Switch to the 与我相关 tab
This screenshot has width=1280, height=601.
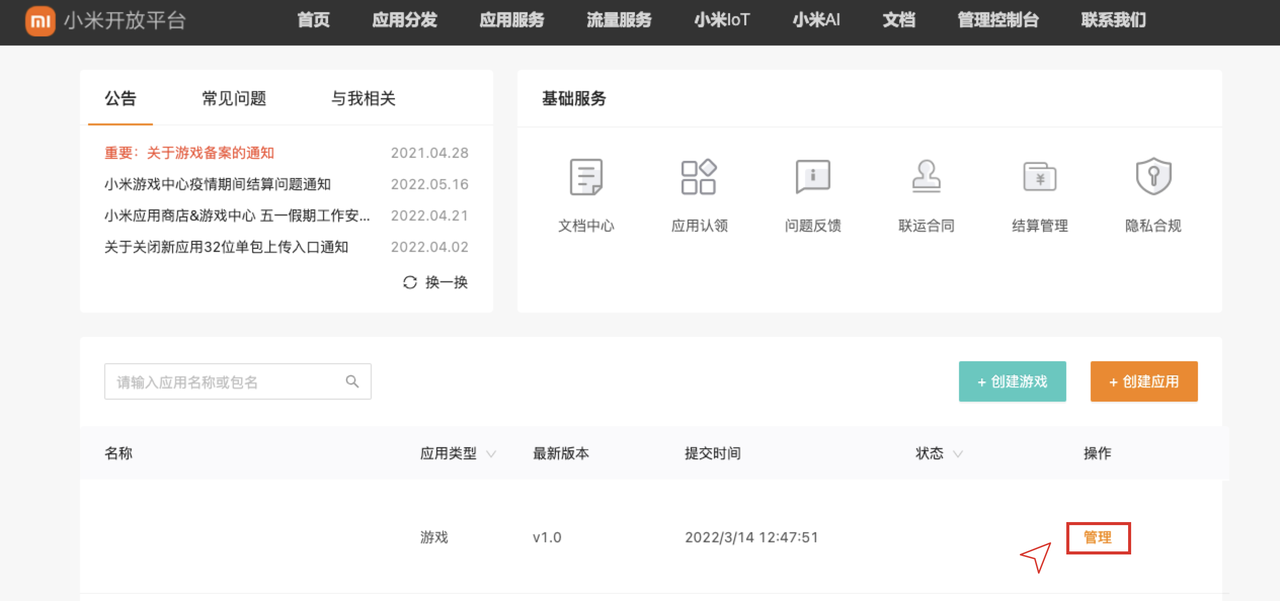tap(363, 98)
